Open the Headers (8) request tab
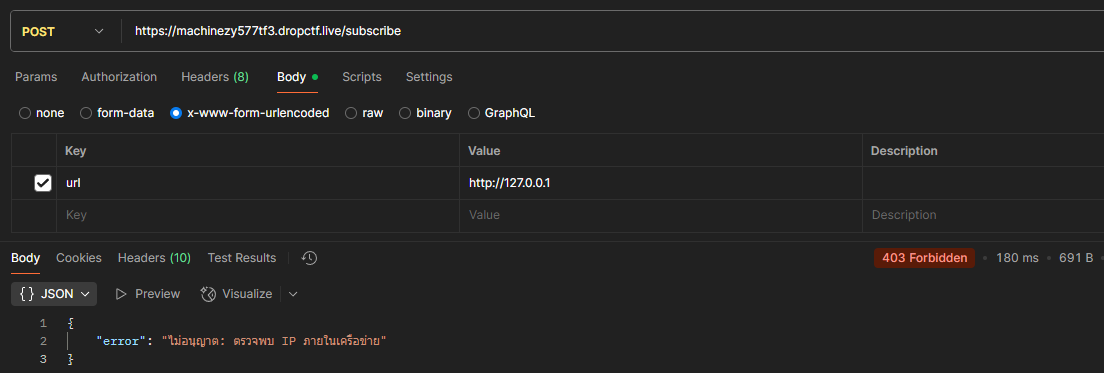1104x373 pixels. tap(215, 77)
